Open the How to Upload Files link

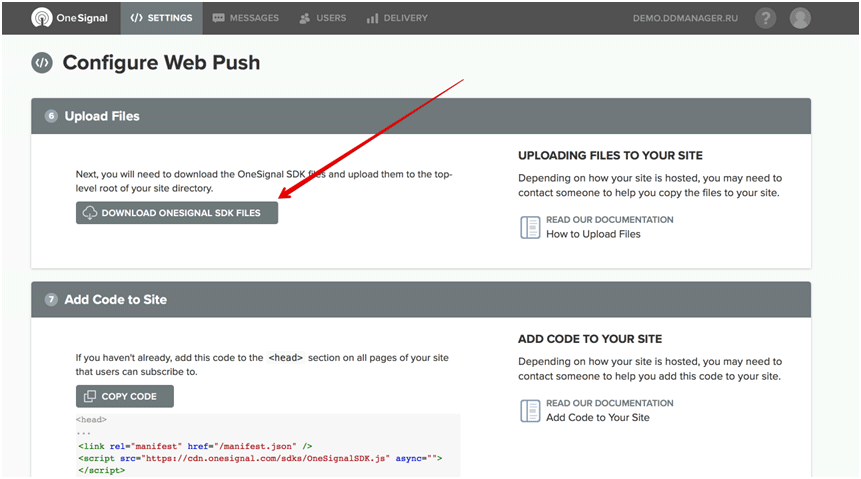pos(593,234)
